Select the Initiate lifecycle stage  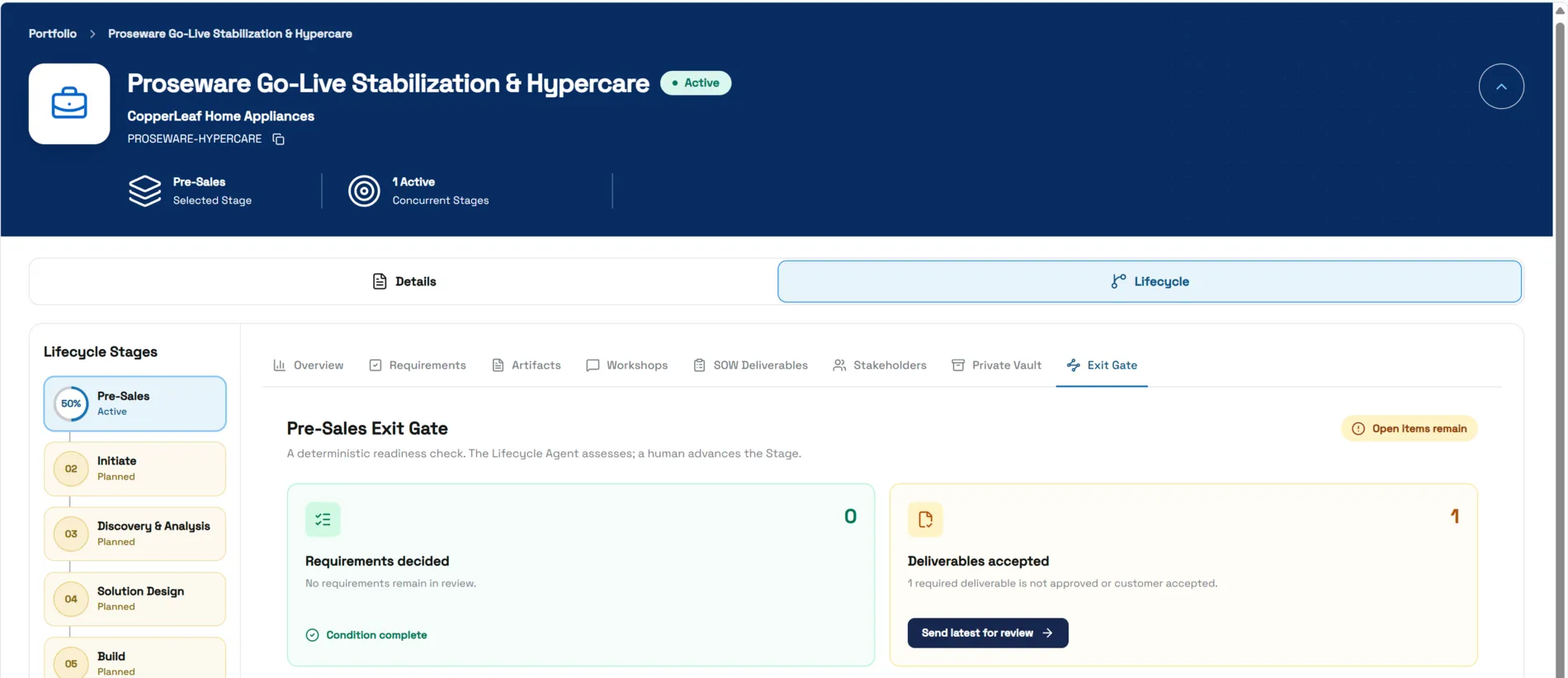point(135,468)
